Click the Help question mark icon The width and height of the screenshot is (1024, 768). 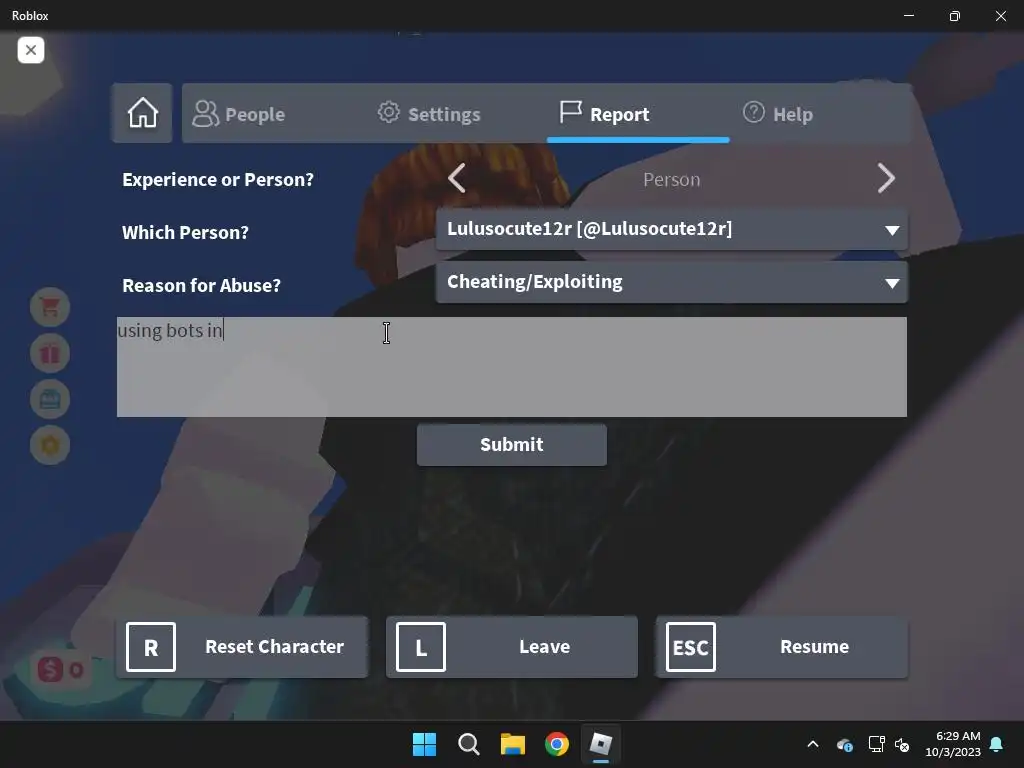(754, 112)
